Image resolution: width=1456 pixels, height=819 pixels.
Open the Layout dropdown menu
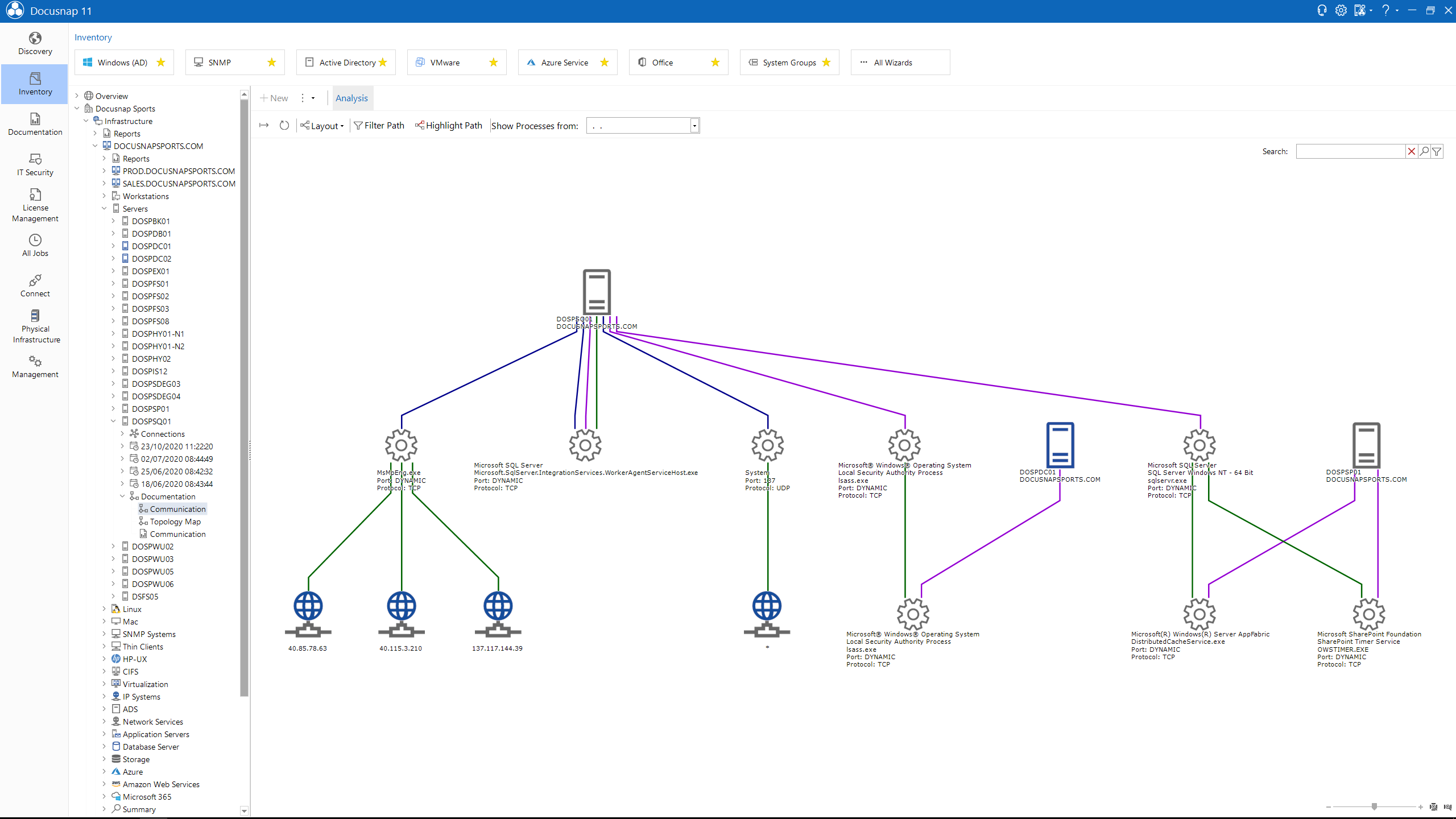(322, 126)
